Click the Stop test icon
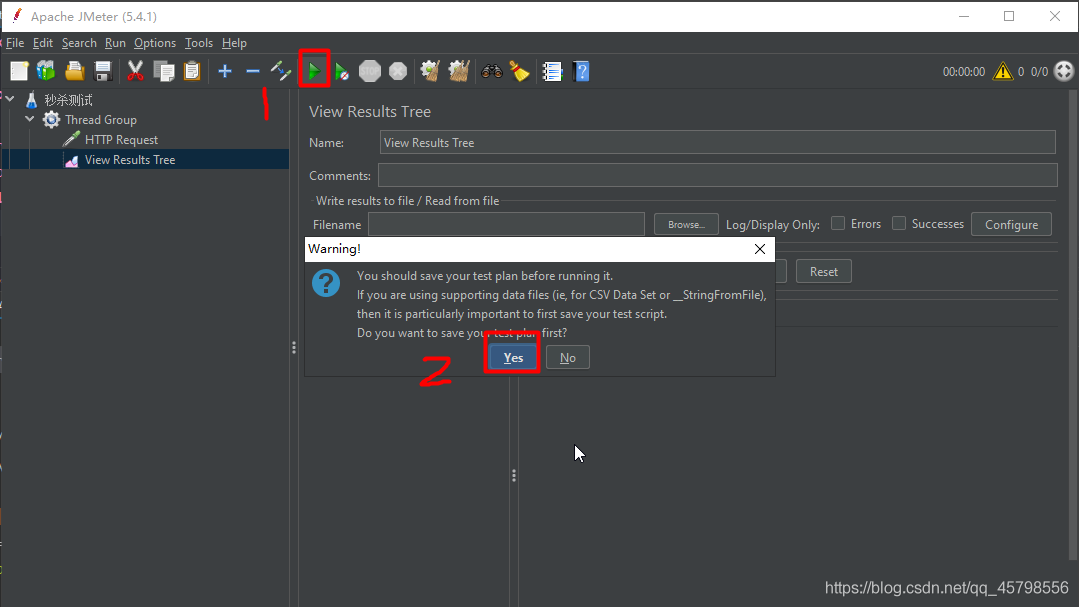This screenshot has width=1079, height=607. (x=370, y=71)
